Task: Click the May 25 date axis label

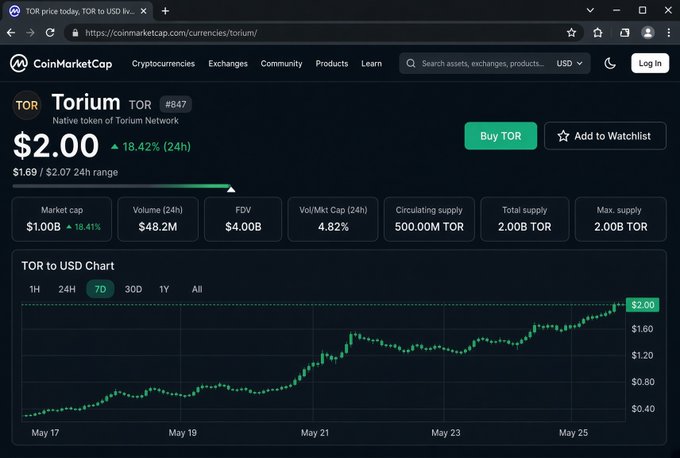Action: pos(573,433)
